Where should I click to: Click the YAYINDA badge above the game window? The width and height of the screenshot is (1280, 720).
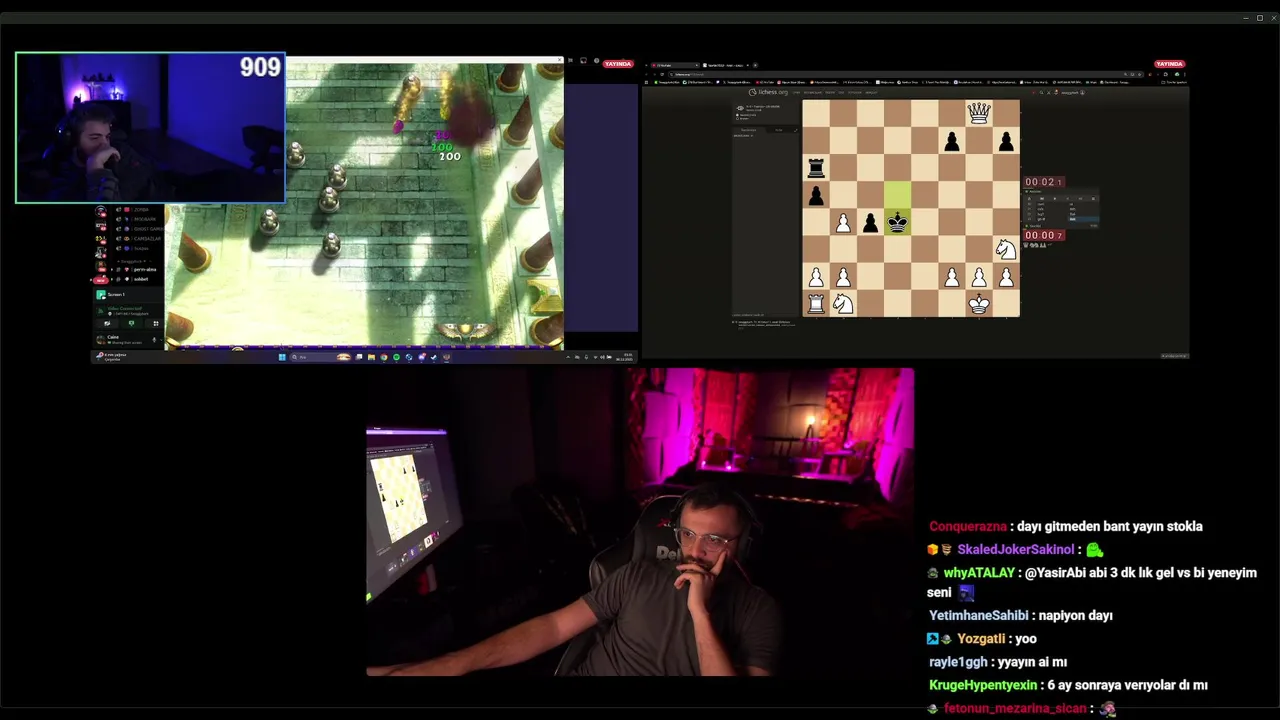coord(617,64)
